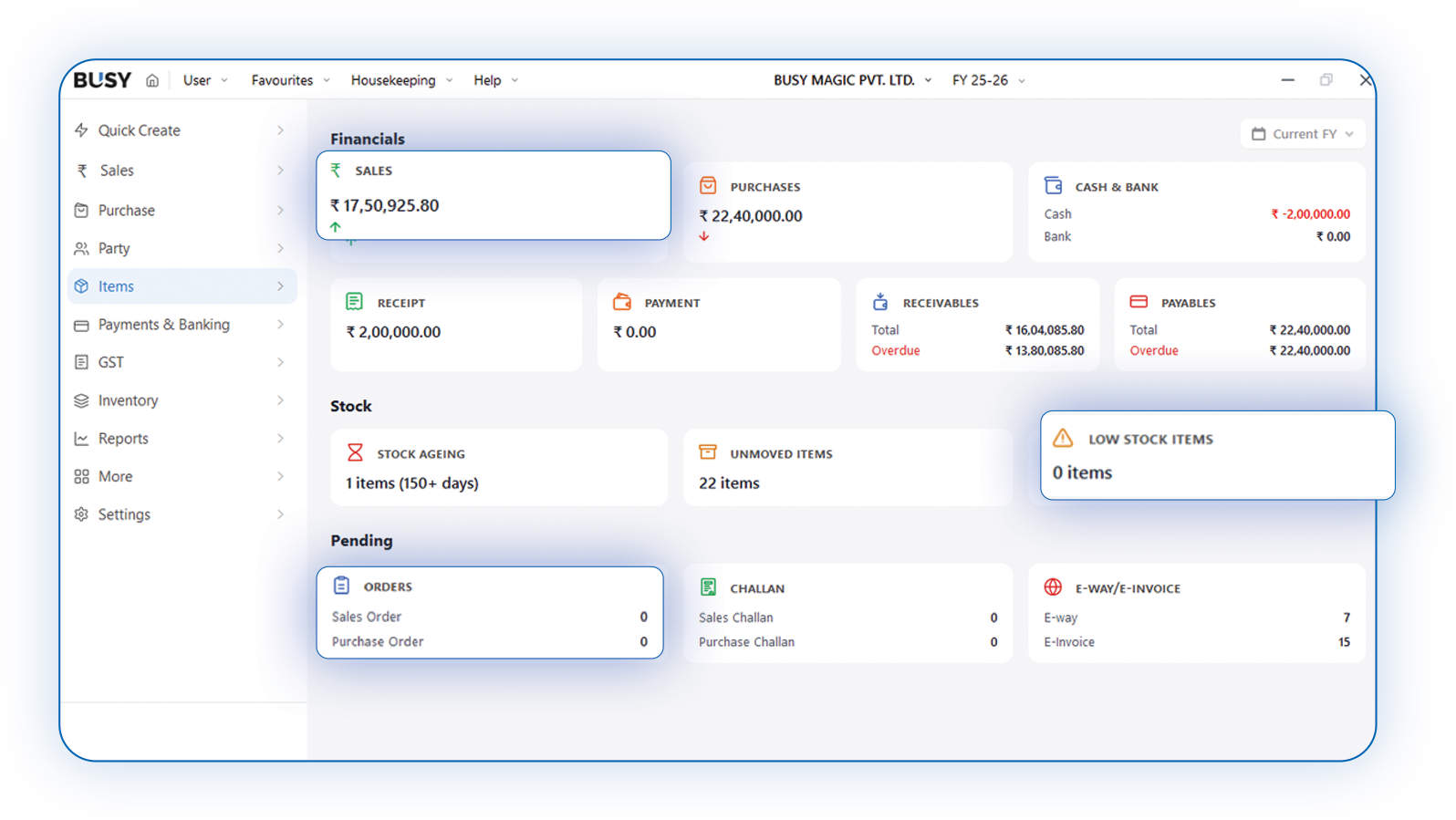This screenshot has width=1456, height=820.
Task: Click the Settings gear icon in sidebar
Action: pyautogui.click(x=81, y=514)
